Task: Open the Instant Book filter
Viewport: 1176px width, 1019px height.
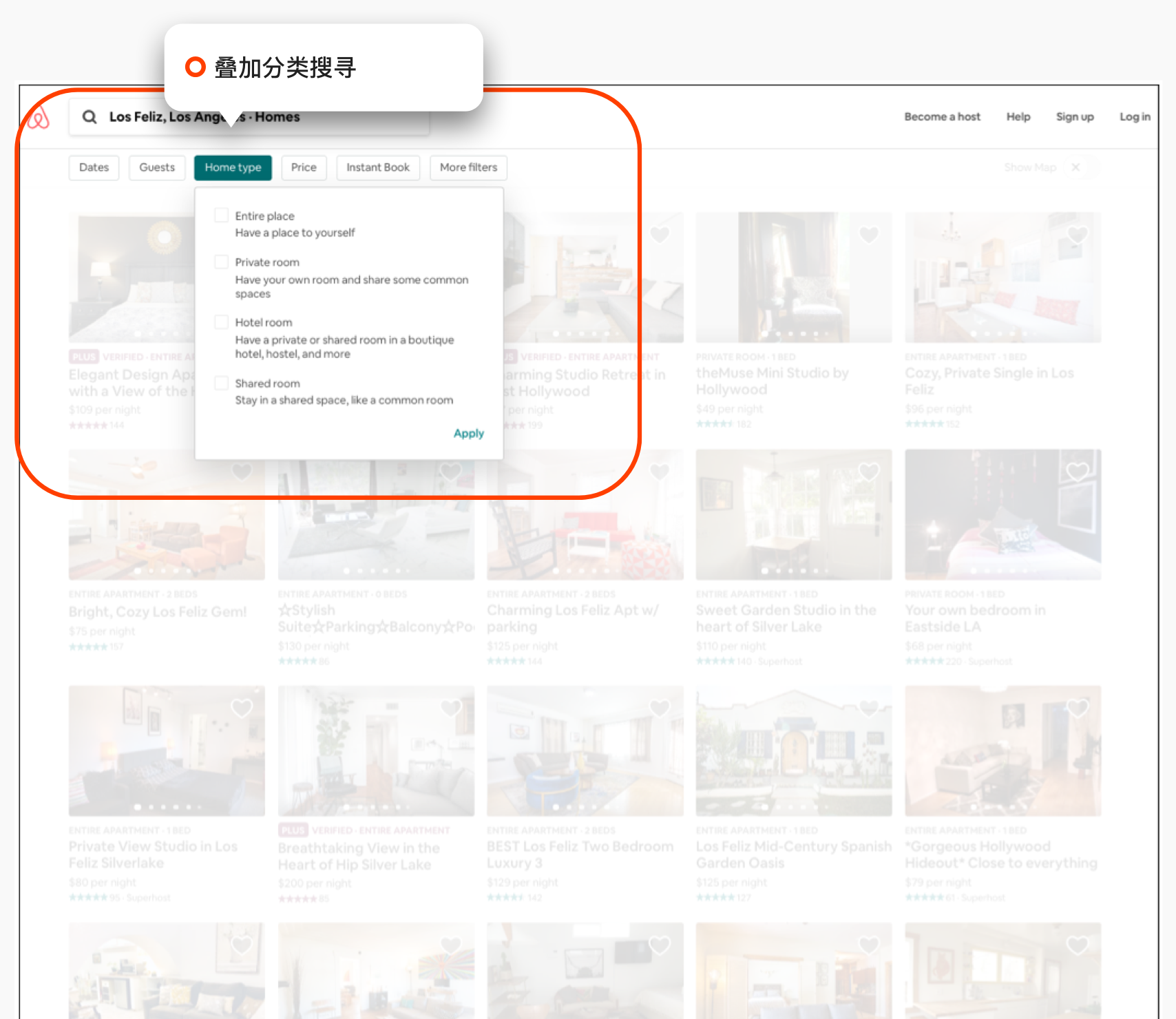Action: [378, 167]
